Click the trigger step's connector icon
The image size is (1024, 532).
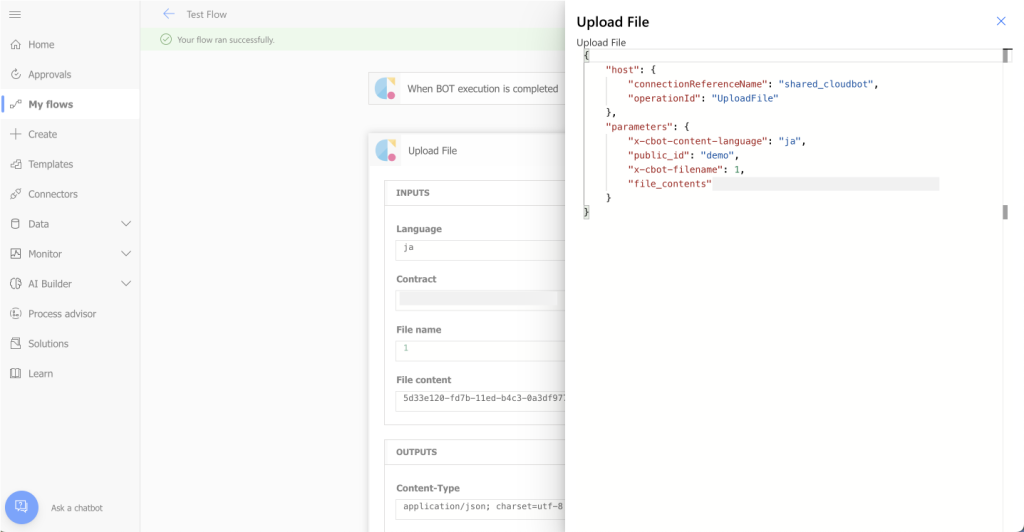pos(385,88)
